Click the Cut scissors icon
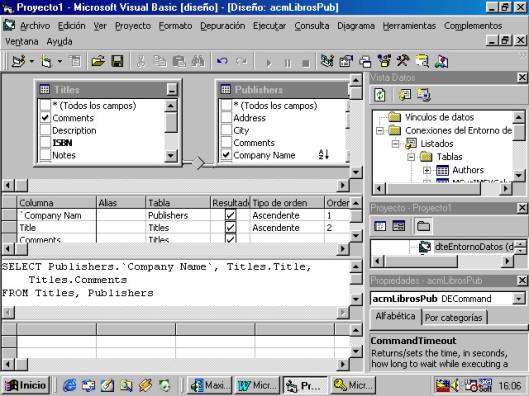Viewport: 529px width, 396px height. coord(140,61)
